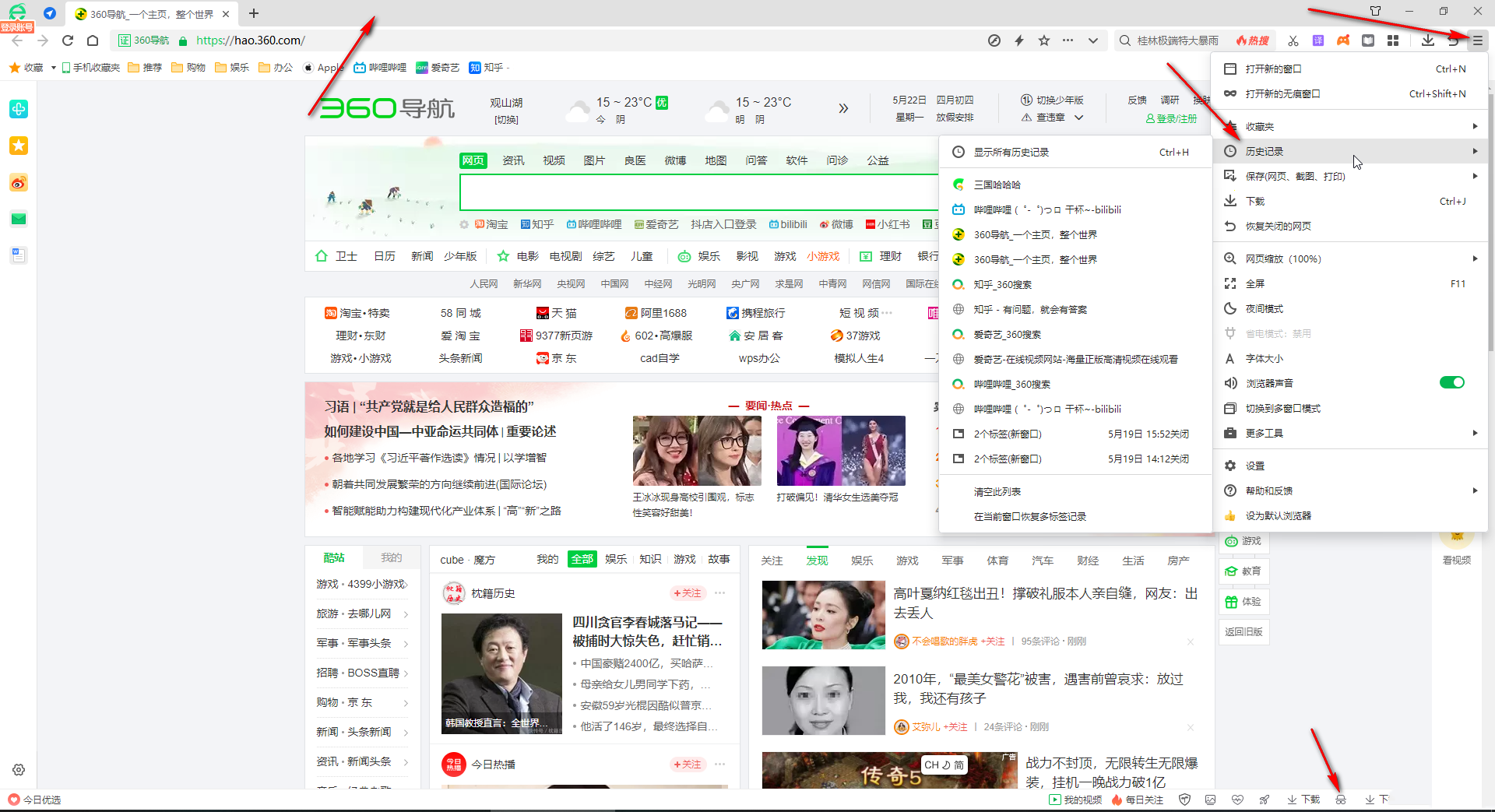Click the incognito glasses icon in status bar

coord(1340,800)
